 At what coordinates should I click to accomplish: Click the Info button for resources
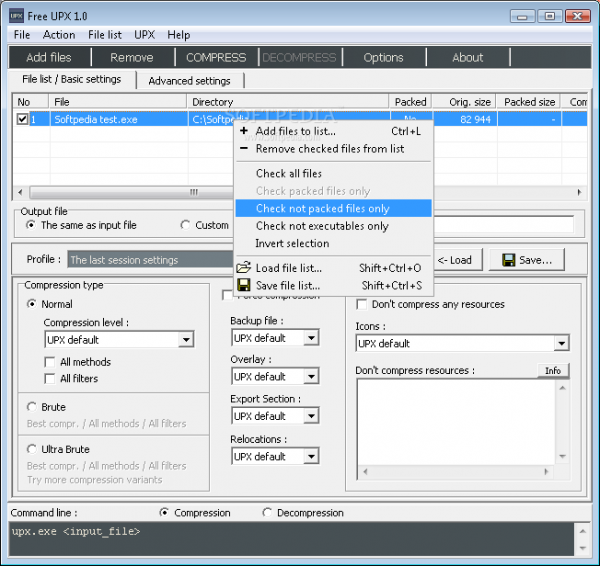[x=553, y=370]
